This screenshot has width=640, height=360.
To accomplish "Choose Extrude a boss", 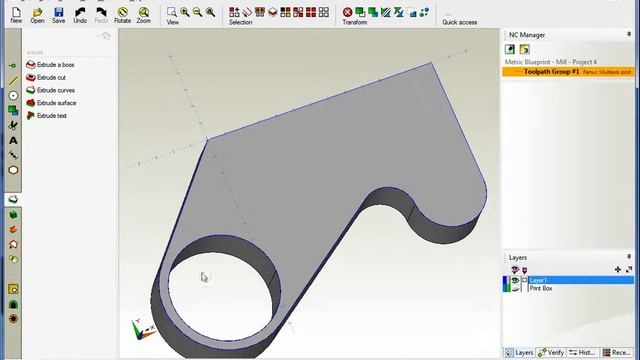I will pos(50,64).
